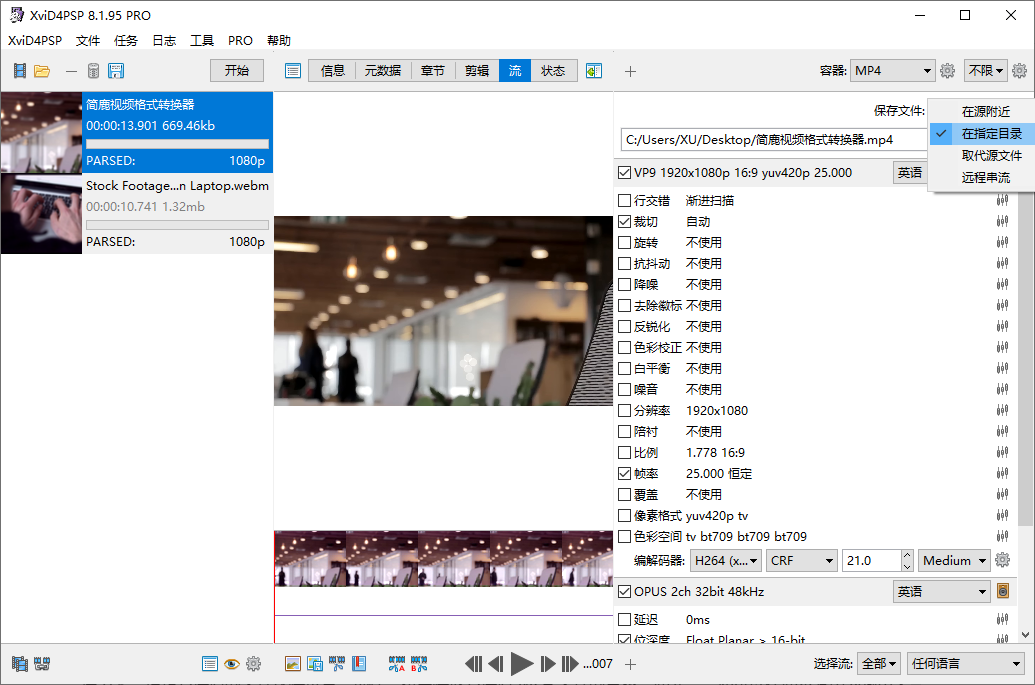
Task: Click the add film file icon
Action: [x=19, y=71]
